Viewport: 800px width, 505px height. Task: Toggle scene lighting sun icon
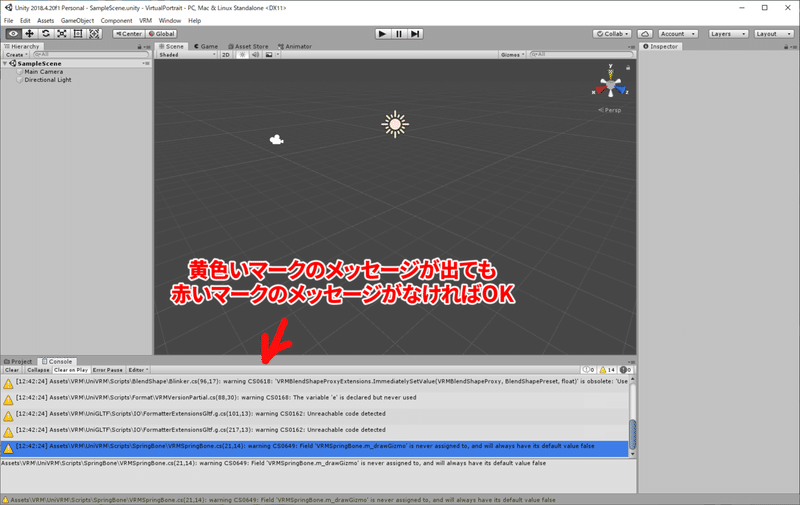pos(242,55)
